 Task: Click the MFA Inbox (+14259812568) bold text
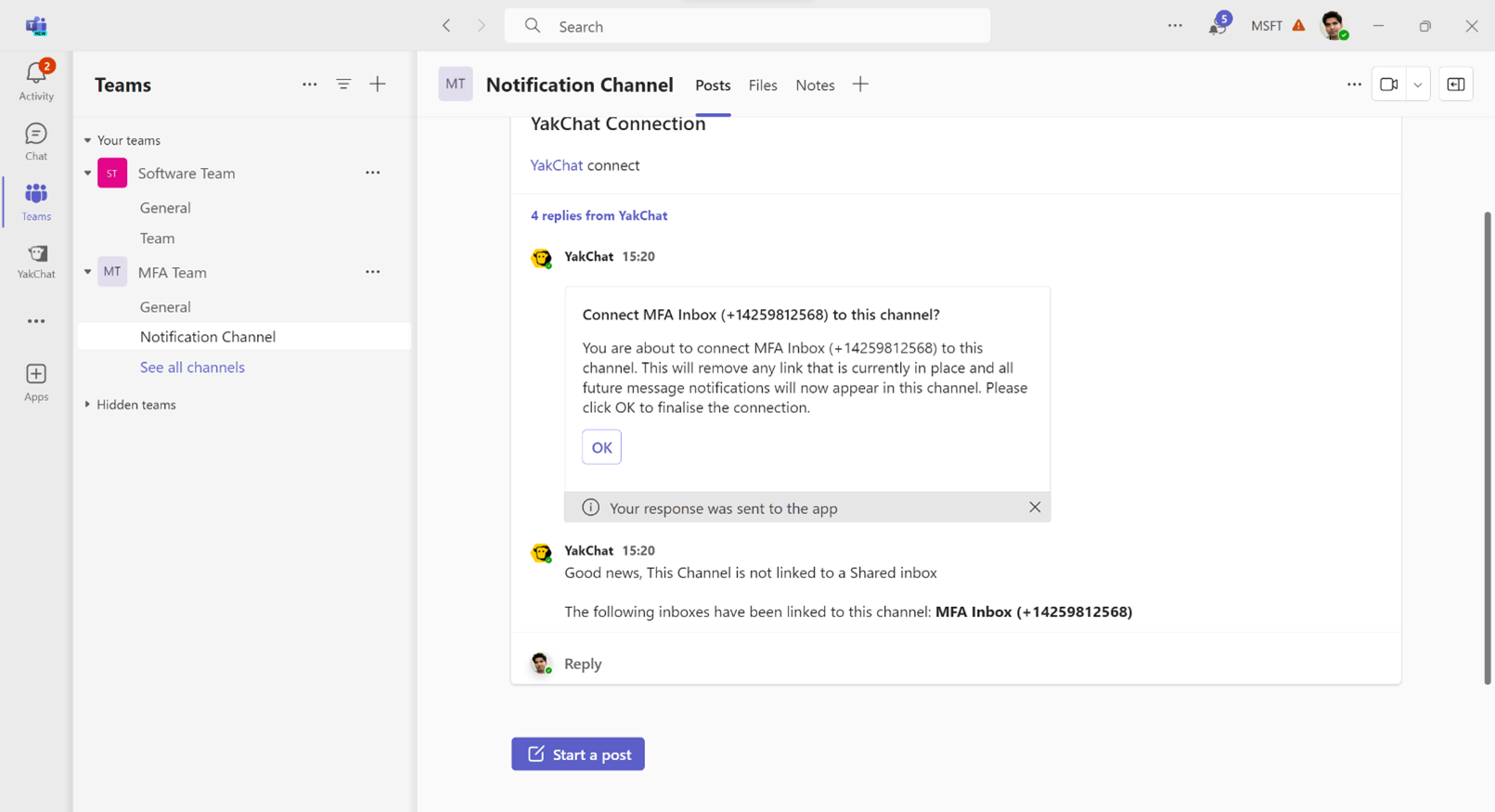1034,612
